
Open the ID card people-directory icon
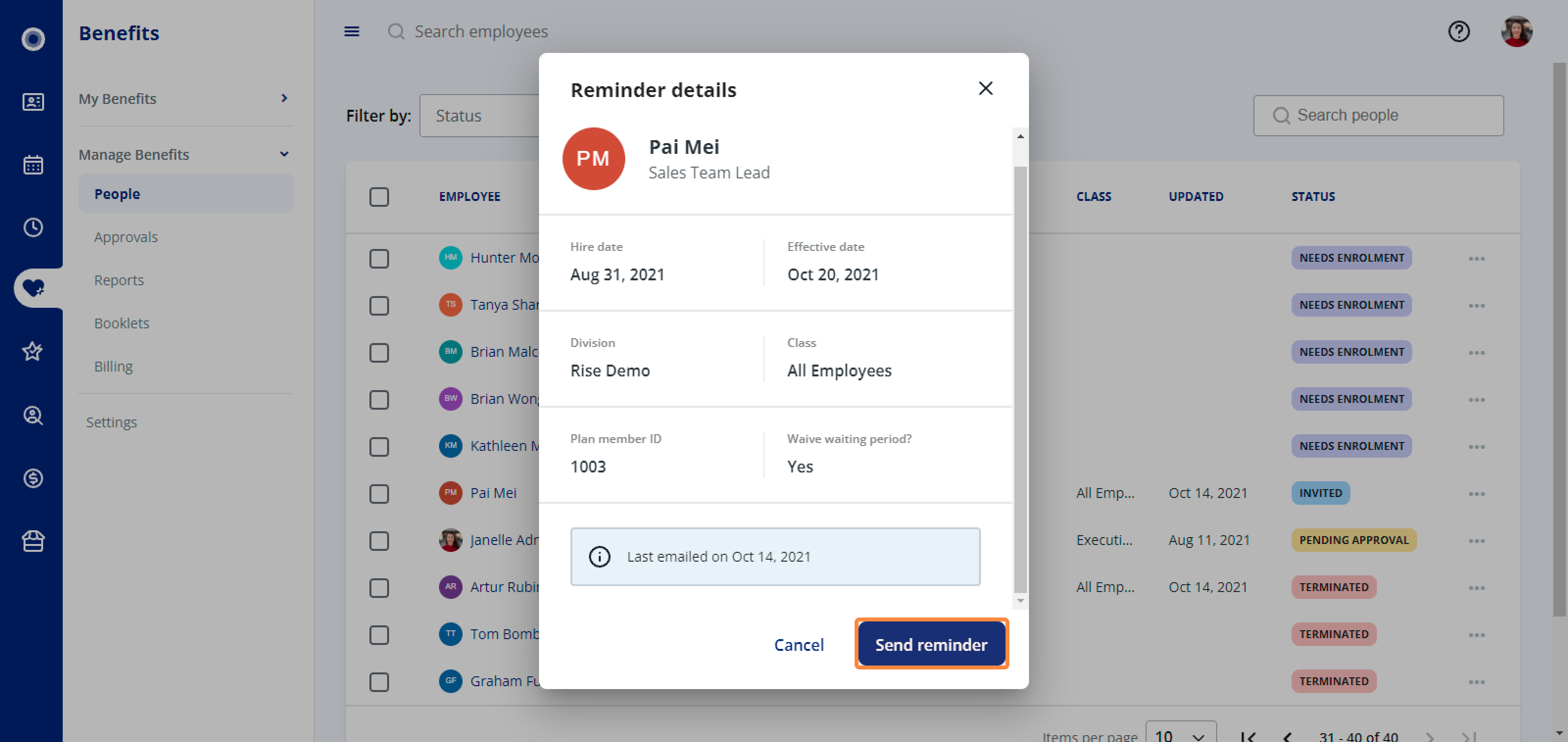33,101
